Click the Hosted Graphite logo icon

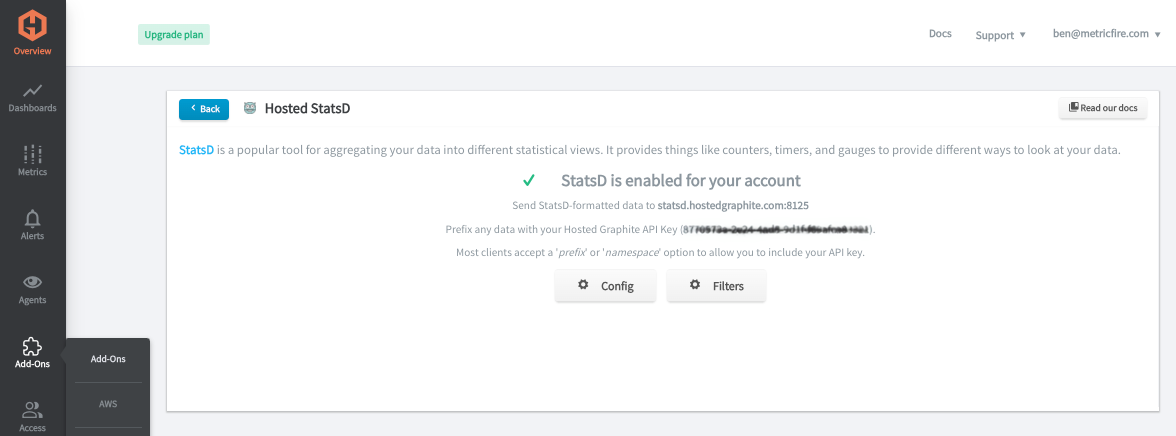click(x=32, y=24)
